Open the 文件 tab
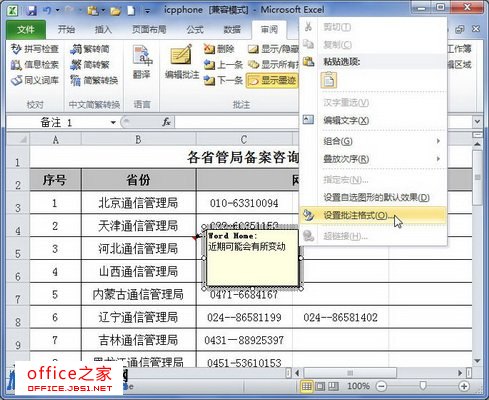The width and height of the screenshot is (489, 400). [x=26, y=29]
